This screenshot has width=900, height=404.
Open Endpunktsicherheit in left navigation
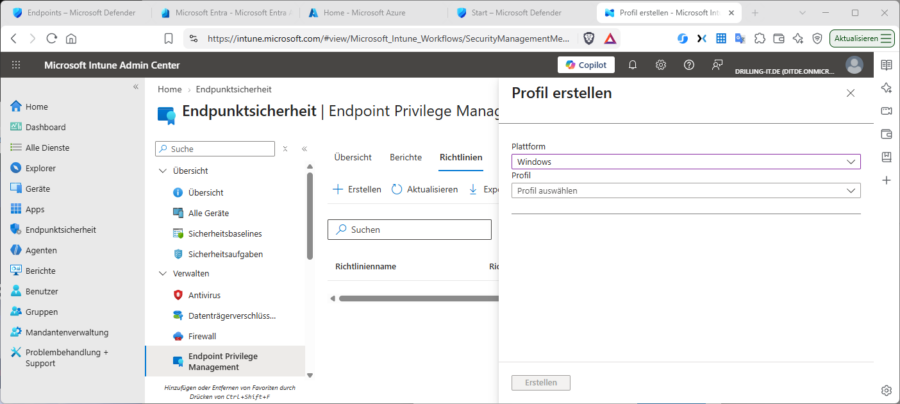(53, 230)
